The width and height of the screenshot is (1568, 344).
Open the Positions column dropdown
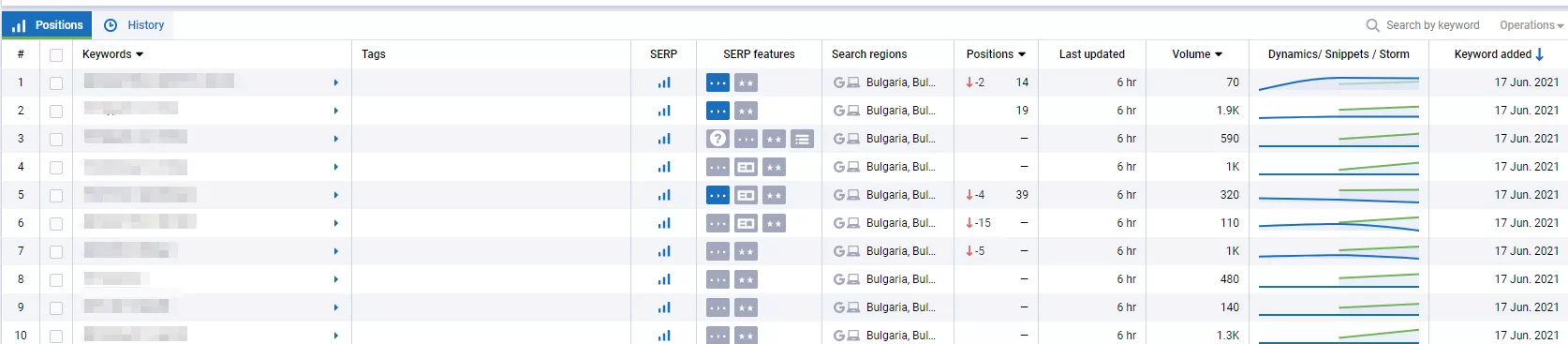1022,54
